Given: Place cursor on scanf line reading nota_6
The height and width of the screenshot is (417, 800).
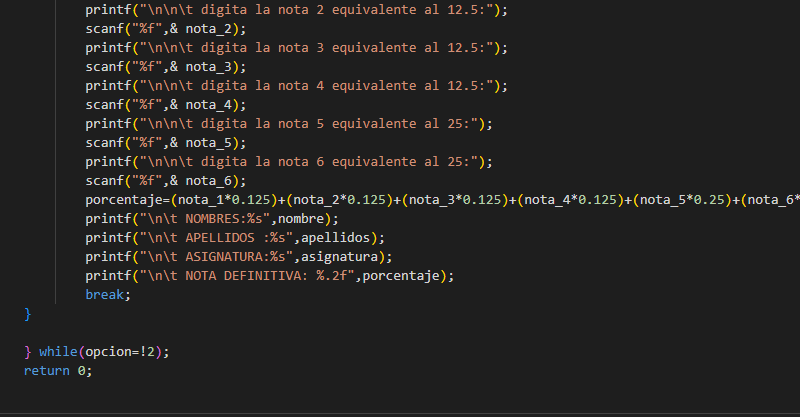Looking at the screenshot, I should coord(166,181).
